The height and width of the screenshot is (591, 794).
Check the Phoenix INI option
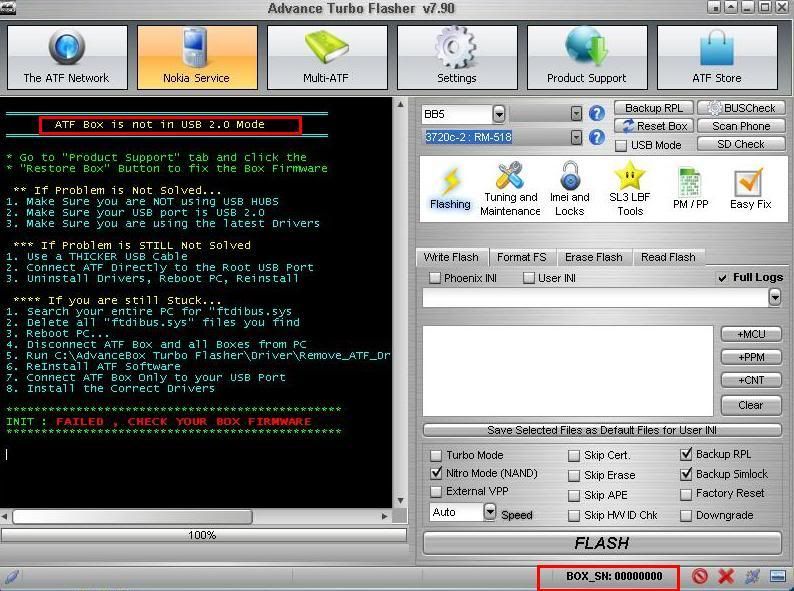point(434,278)
